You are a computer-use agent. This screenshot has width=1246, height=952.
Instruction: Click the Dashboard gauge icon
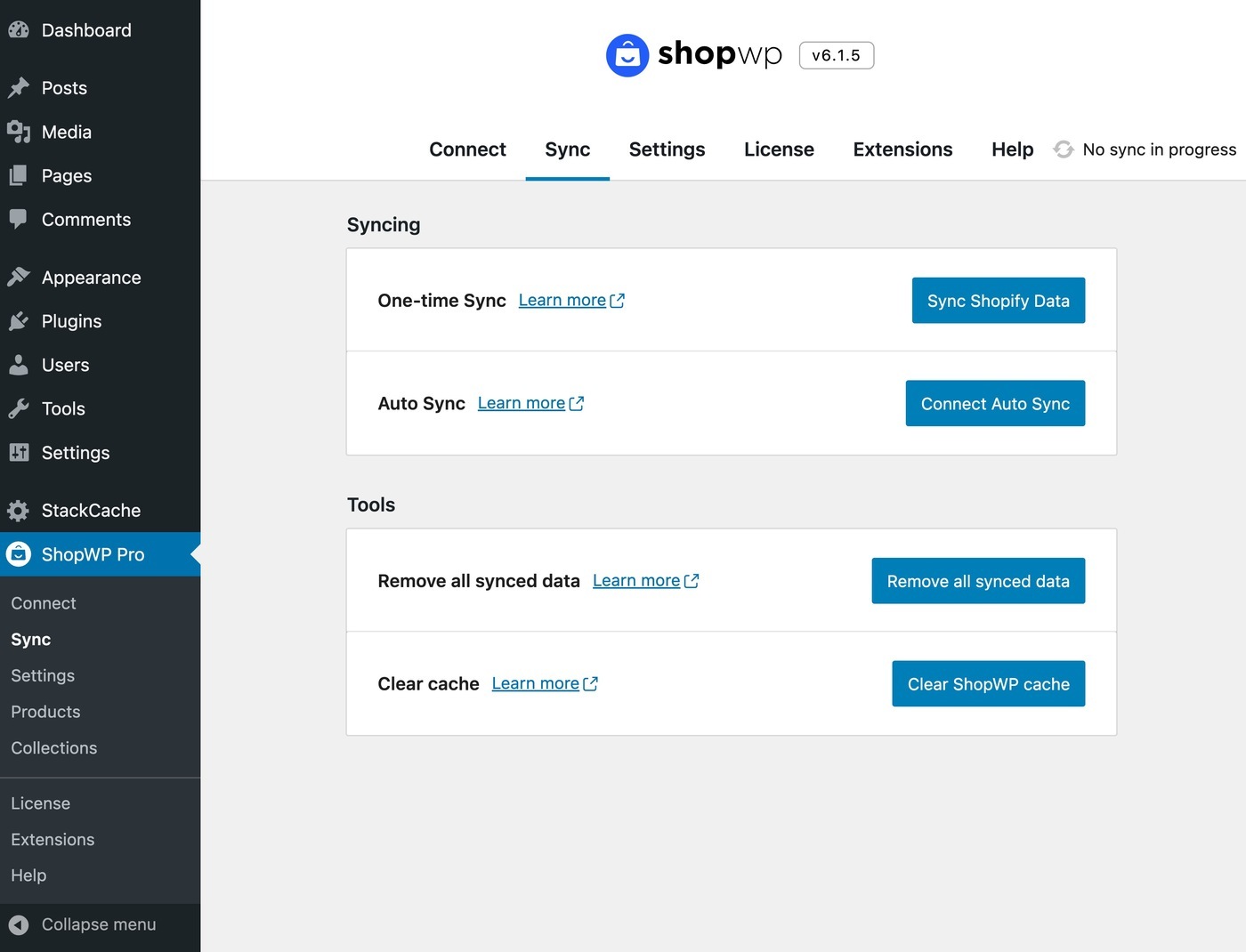pos(19,29)
